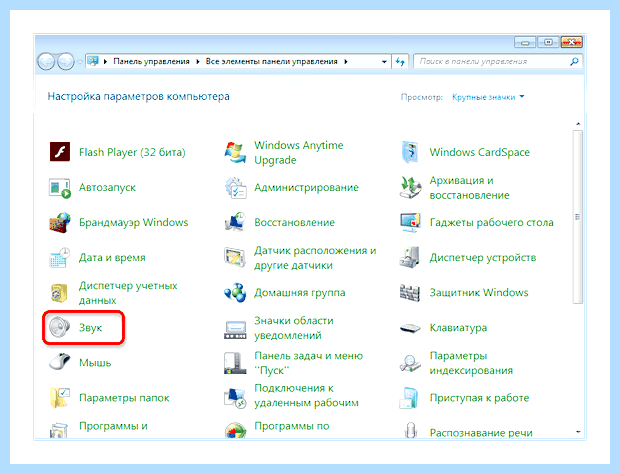Open the Мышь link
Viewport: 620px width, 474px height.
tap(95, 363)
